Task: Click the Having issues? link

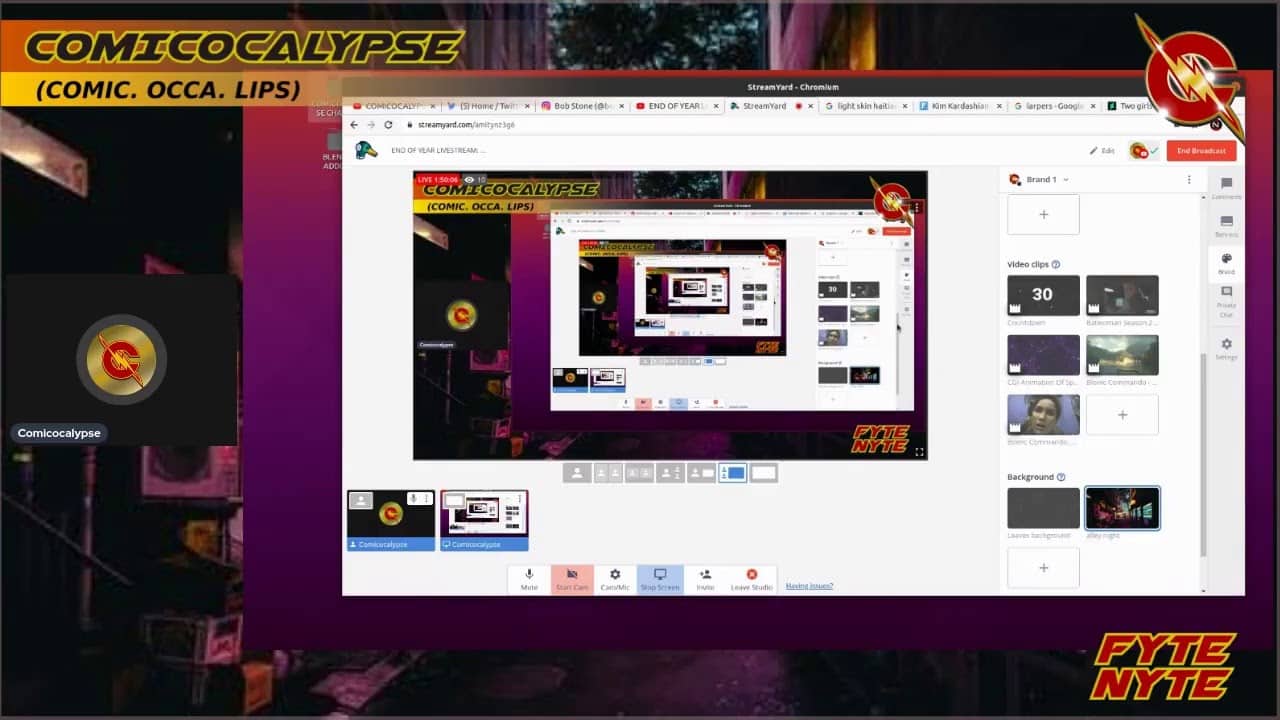Action: click(x=809, y=586)
